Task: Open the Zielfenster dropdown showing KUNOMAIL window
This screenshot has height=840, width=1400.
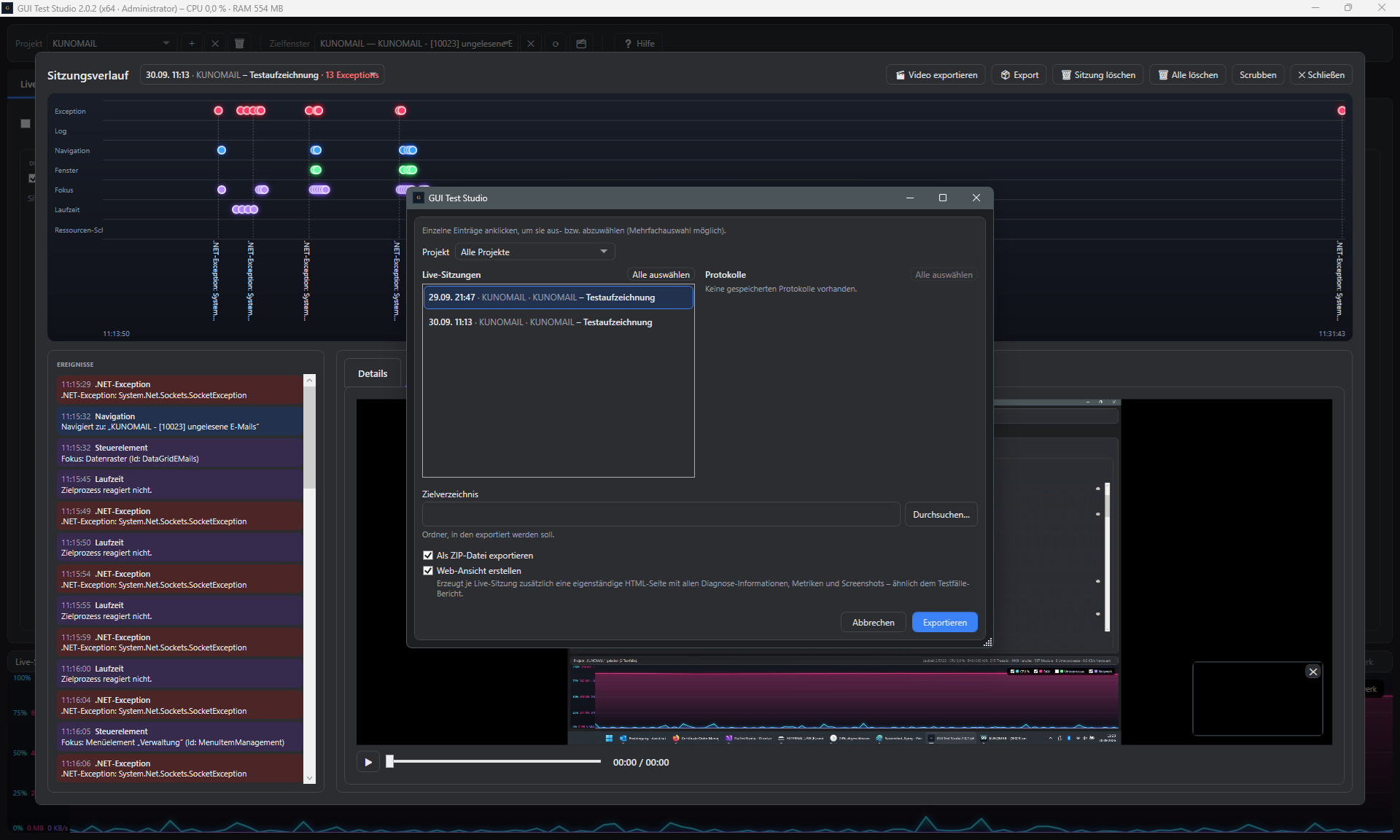Action: pyautogui.click(x=416, y=44)
